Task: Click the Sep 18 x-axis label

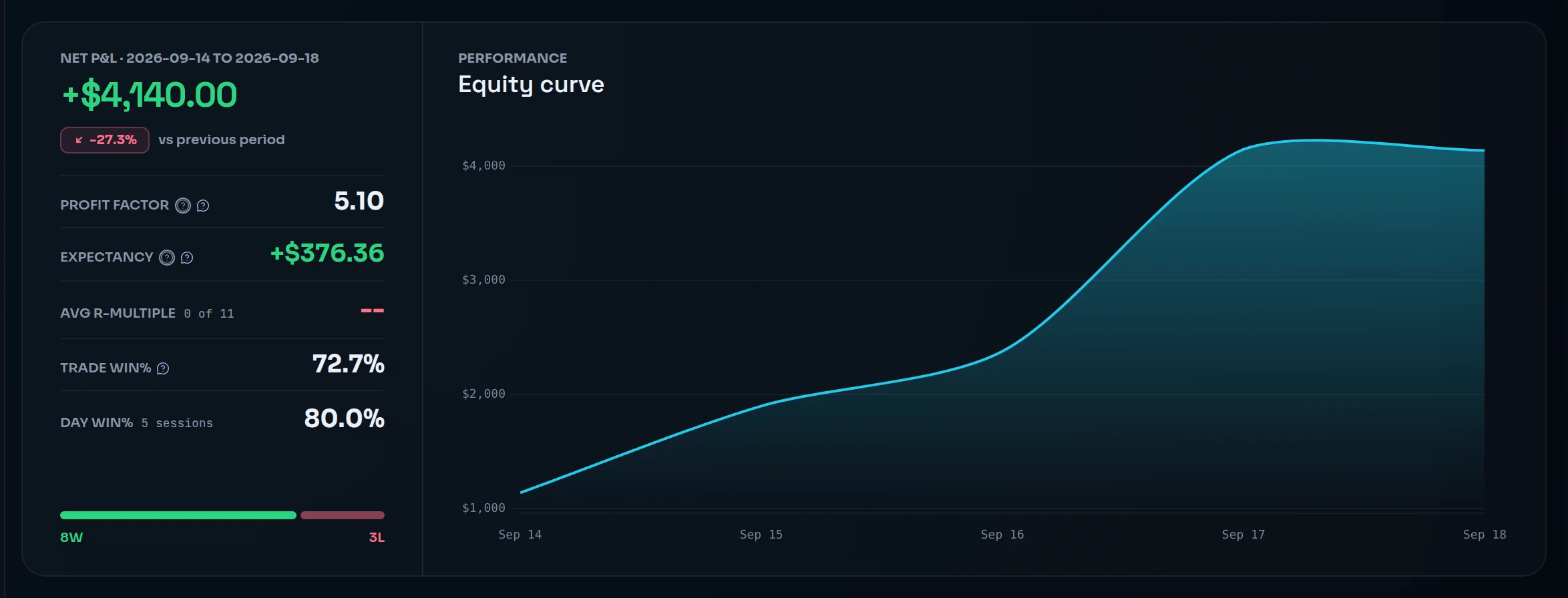Action: pyautogui.click(x=1485, y=535)
